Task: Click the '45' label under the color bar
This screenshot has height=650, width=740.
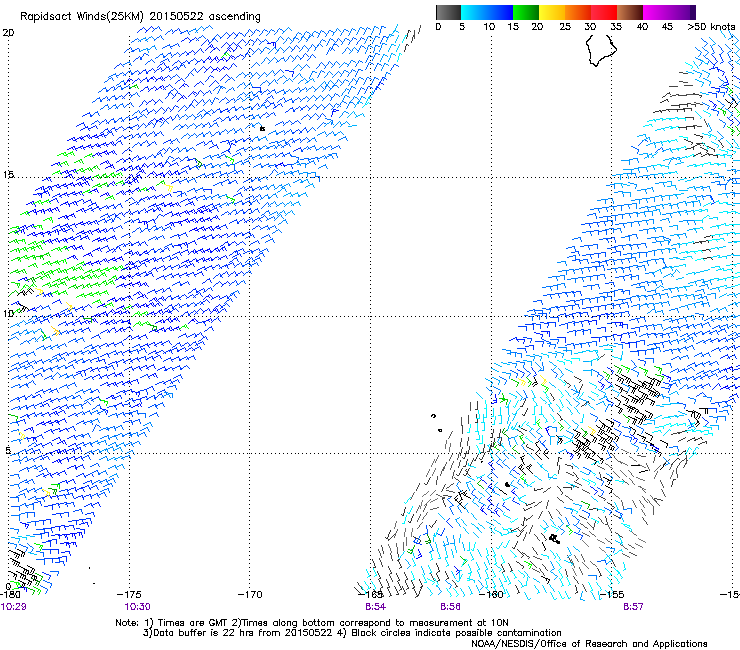Action: pos(667,27)
